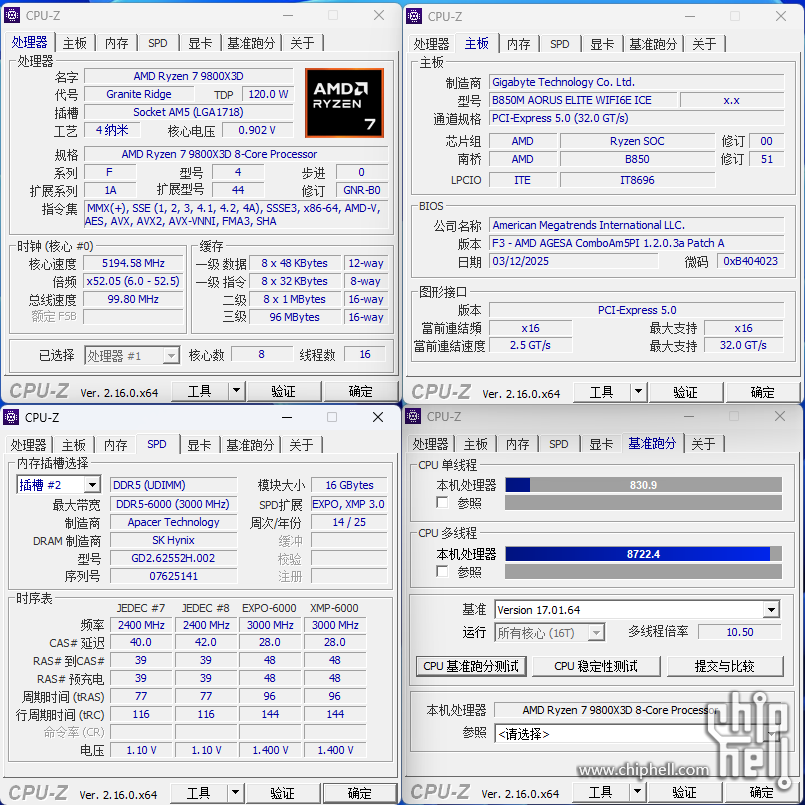Click the CPU-Z app icon in the benchmark window
Image resolution: width=805 pixels, height=805 pixels.
pyautogui.click(x=413, y=416)
